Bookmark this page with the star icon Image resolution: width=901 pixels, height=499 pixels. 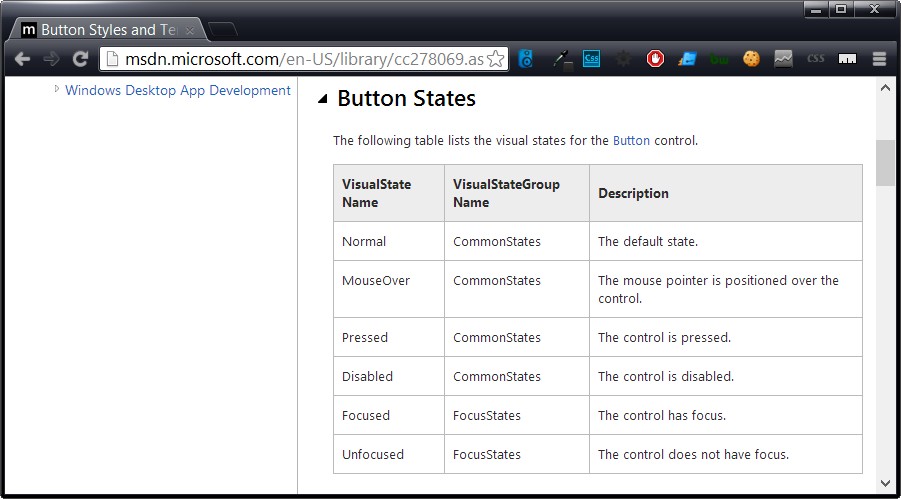click(495, 59)
